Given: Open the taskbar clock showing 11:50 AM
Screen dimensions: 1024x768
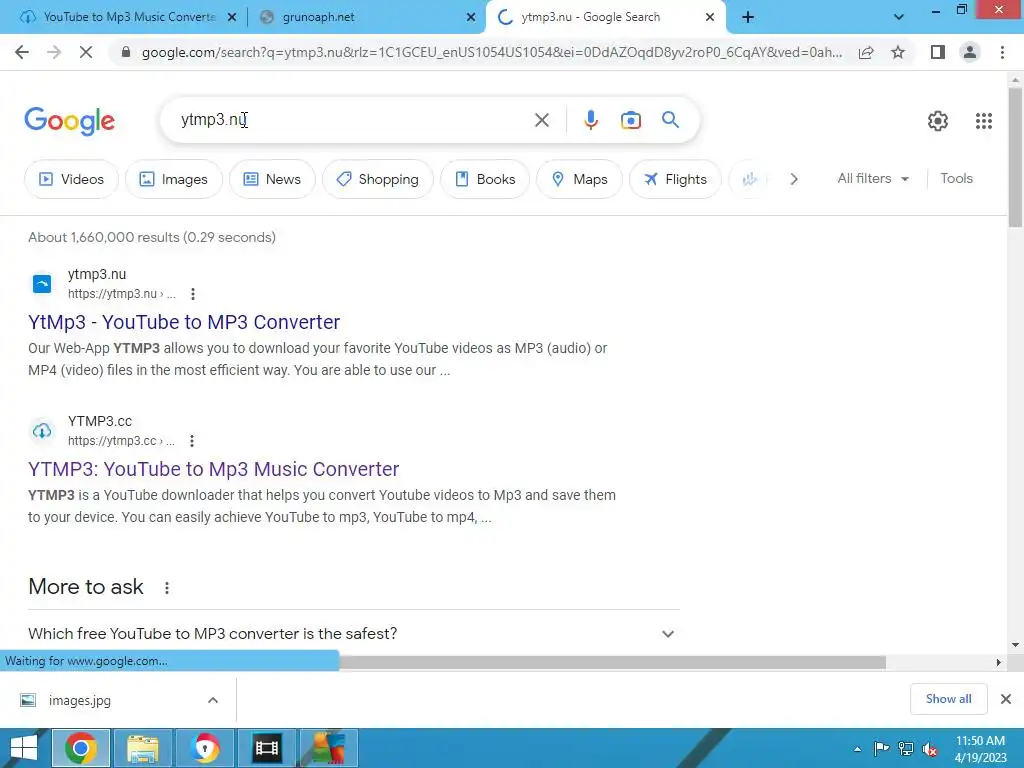Looking at the screenshot, I should (980, 749).
